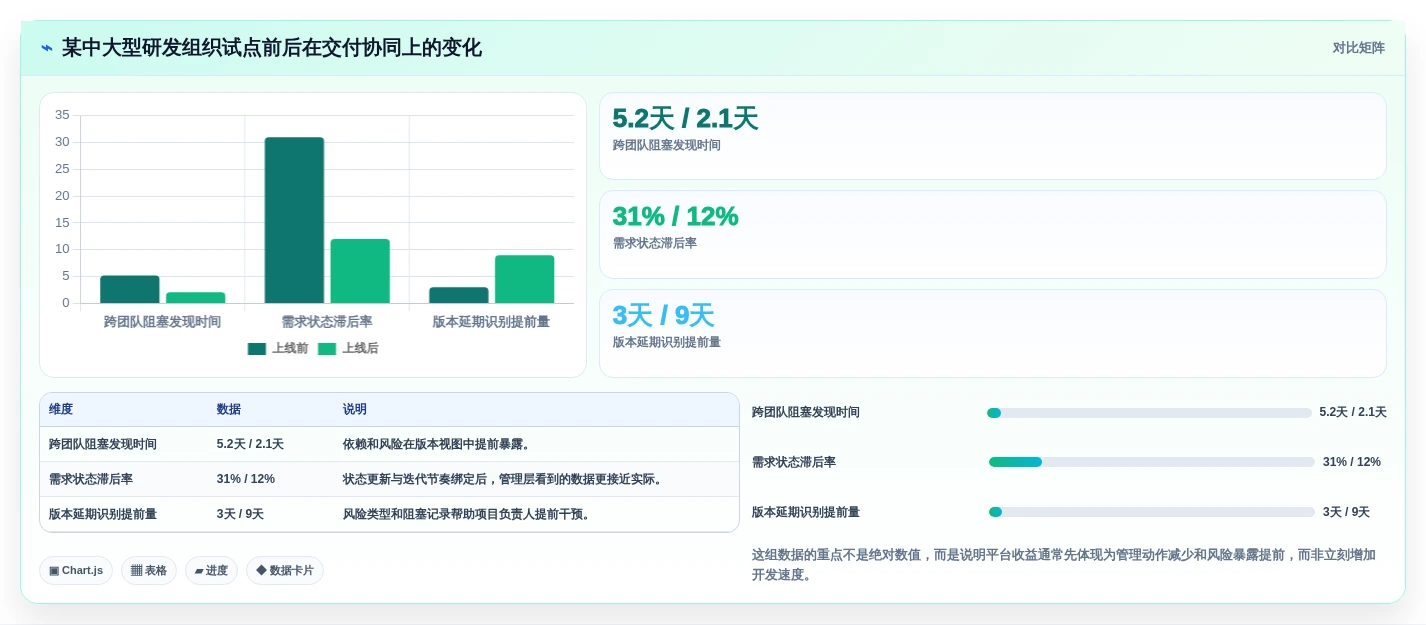This screenshot has width=1426, height=625.
Task: Click the light green bar for 需求状态滞后率
Action: coord(360,271)
